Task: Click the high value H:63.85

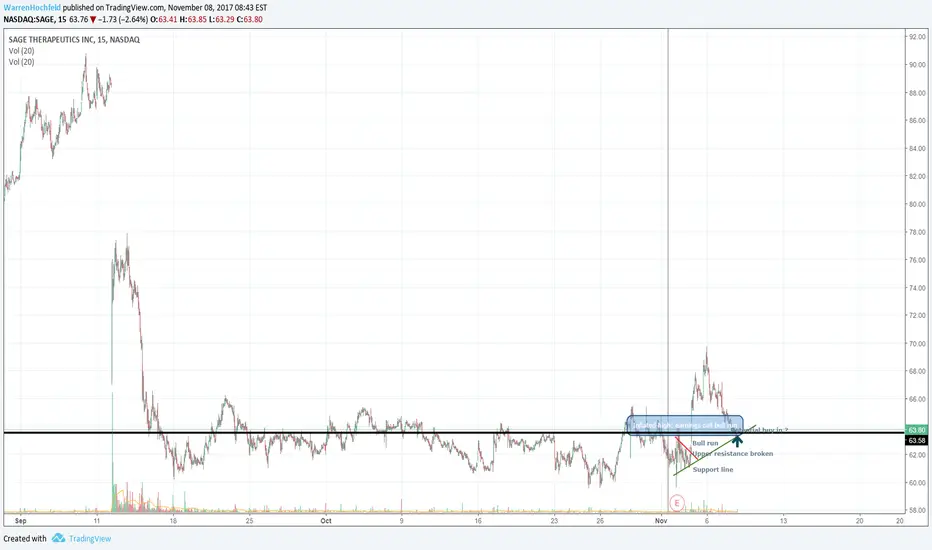Action: click(193, 20)
